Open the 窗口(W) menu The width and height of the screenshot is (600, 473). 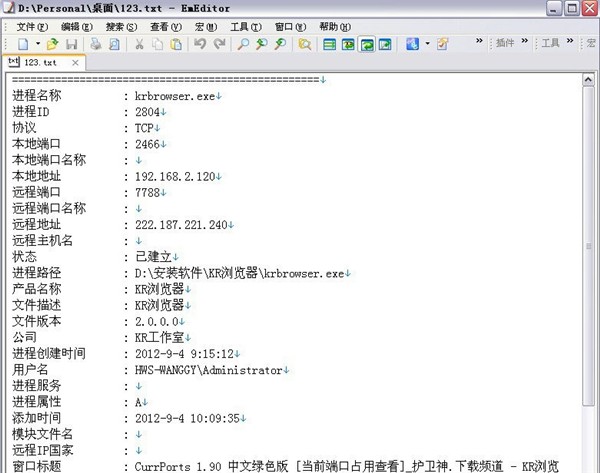click(x=290, y=27)
